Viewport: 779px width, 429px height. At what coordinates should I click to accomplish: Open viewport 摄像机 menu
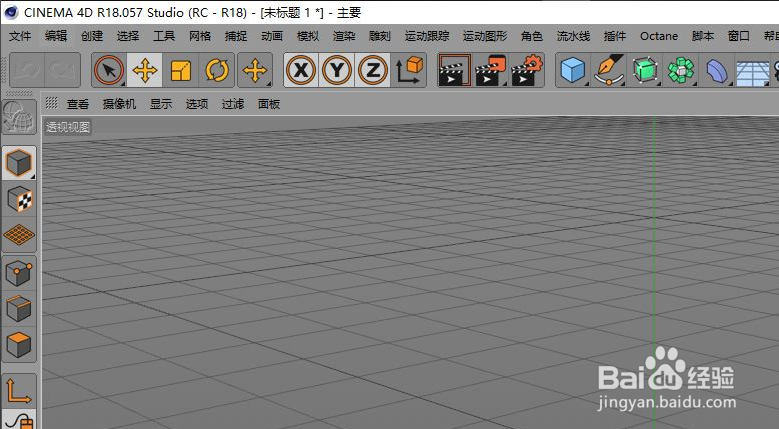[119, 104]
